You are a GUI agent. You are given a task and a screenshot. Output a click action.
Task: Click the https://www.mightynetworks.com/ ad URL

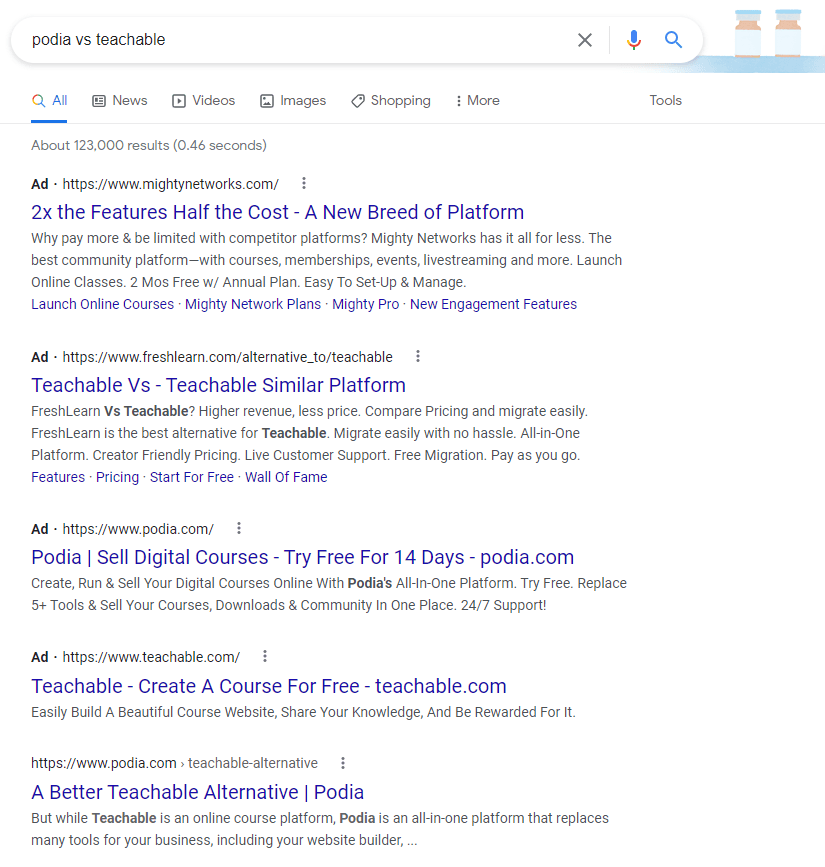(x=170, y=184)
